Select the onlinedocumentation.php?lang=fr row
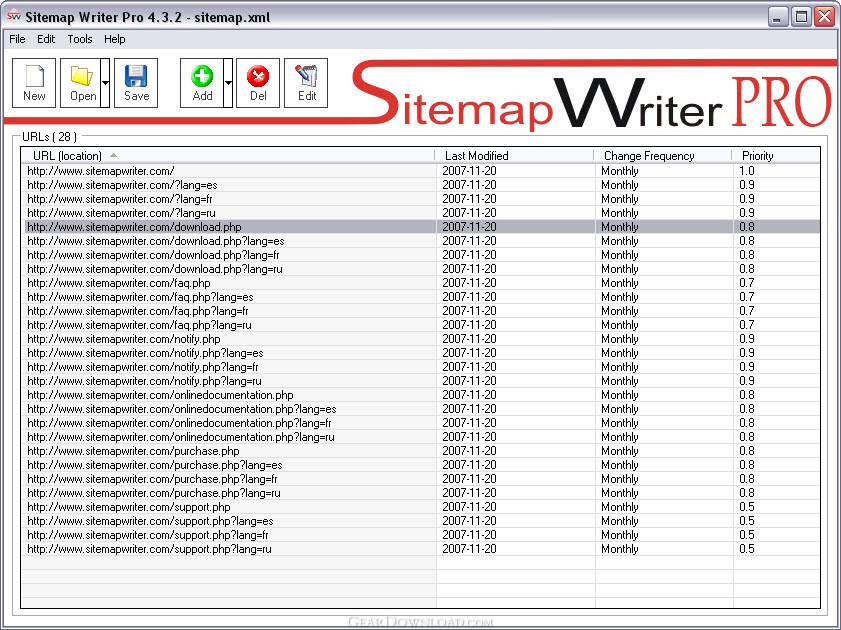 tap(420, 423)
